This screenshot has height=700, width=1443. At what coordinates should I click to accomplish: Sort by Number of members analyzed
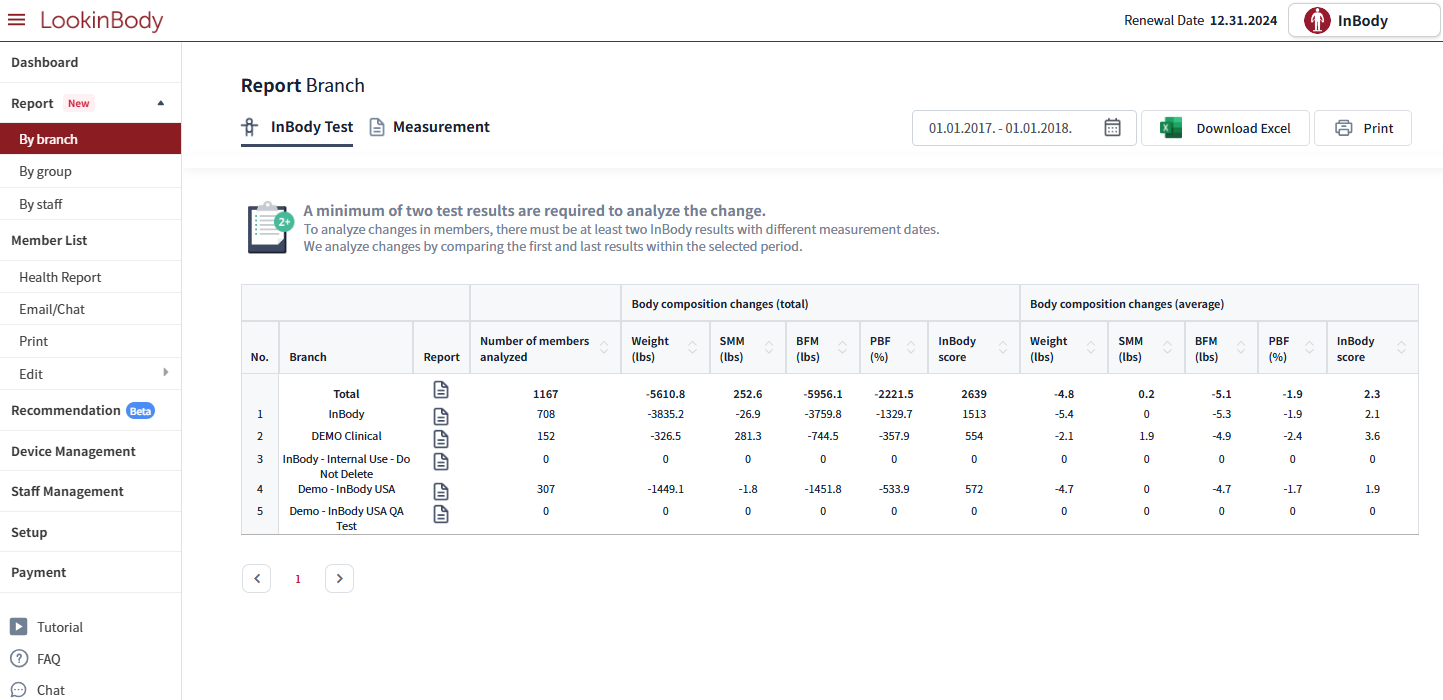click(x=604, y=348)
